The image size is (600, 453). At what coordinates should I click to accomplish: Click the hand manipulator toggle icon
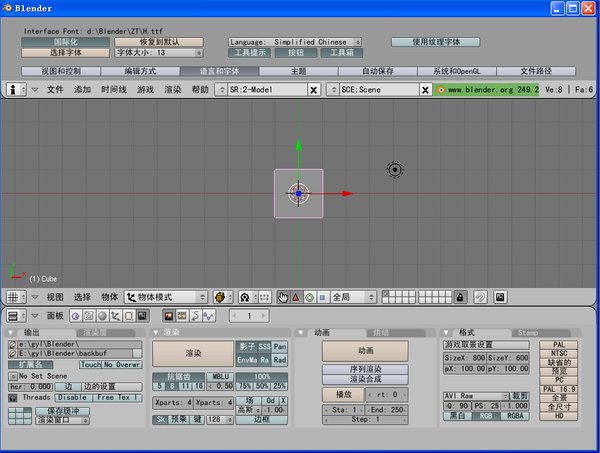click(x=284, y=297)
